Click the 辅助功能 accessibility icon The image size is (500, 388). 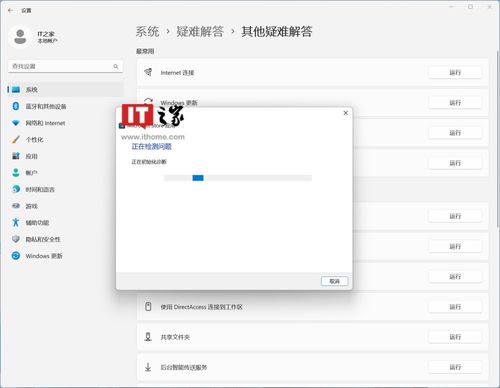(16, 222)
